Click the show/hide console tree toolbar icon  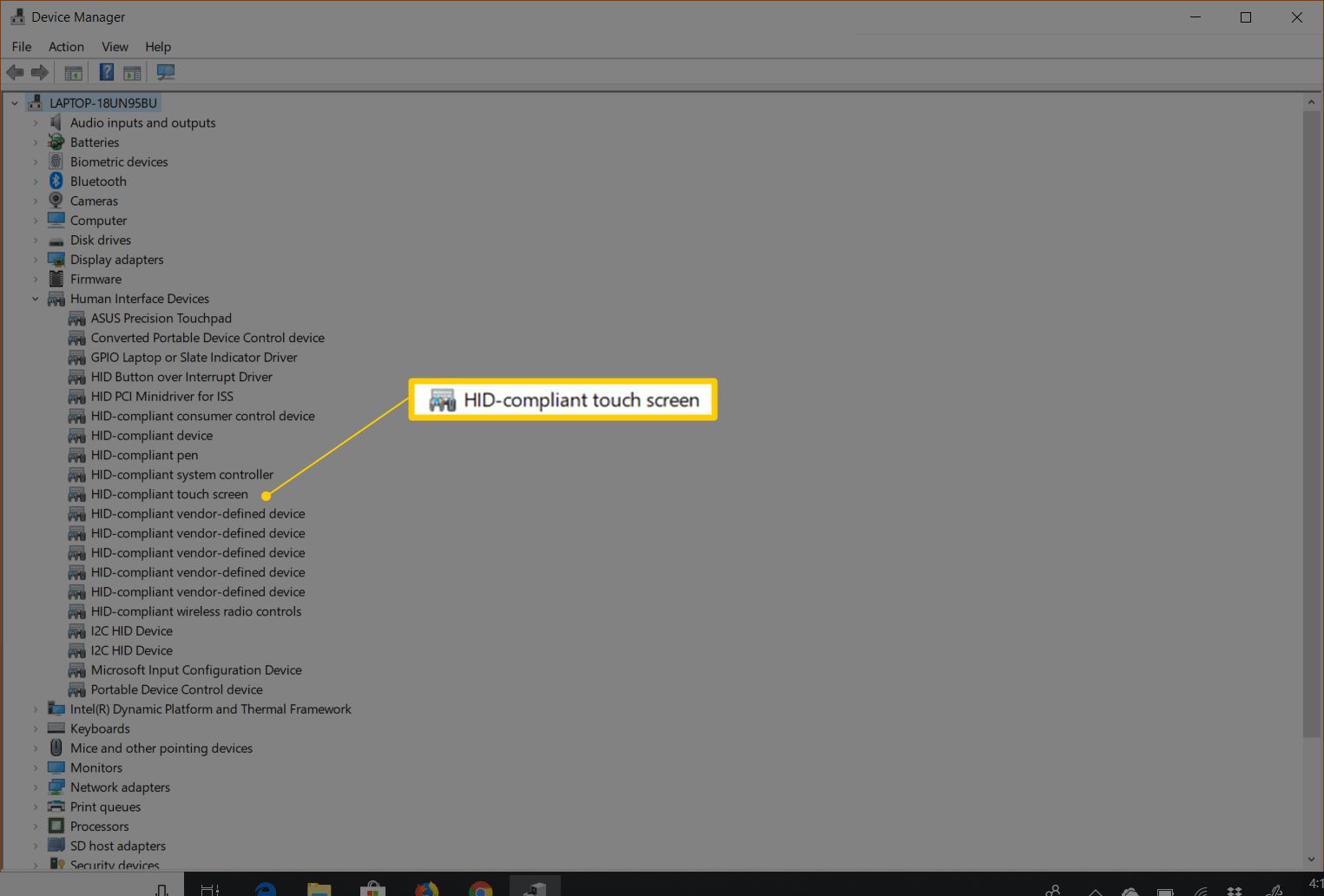coord(74,73)
